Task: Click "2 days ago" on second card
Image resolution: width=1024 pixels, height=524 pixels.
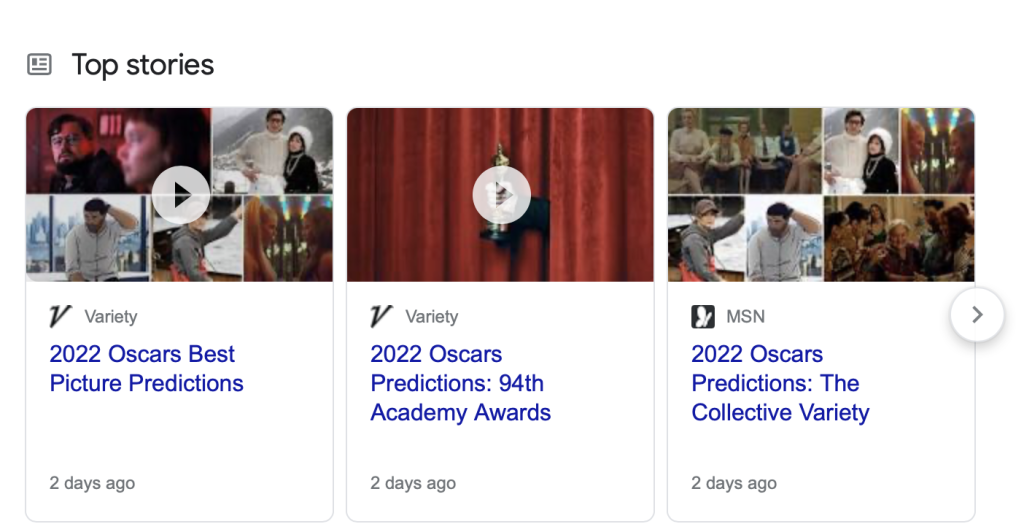Action: 413,483
